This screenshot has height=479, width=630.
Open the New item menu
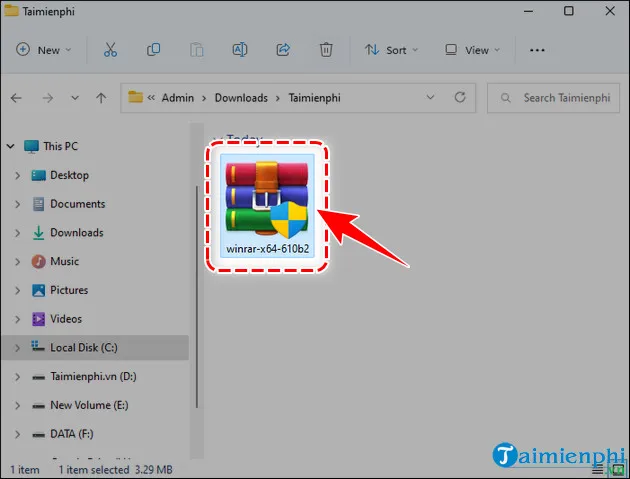(x=43, y=50)
